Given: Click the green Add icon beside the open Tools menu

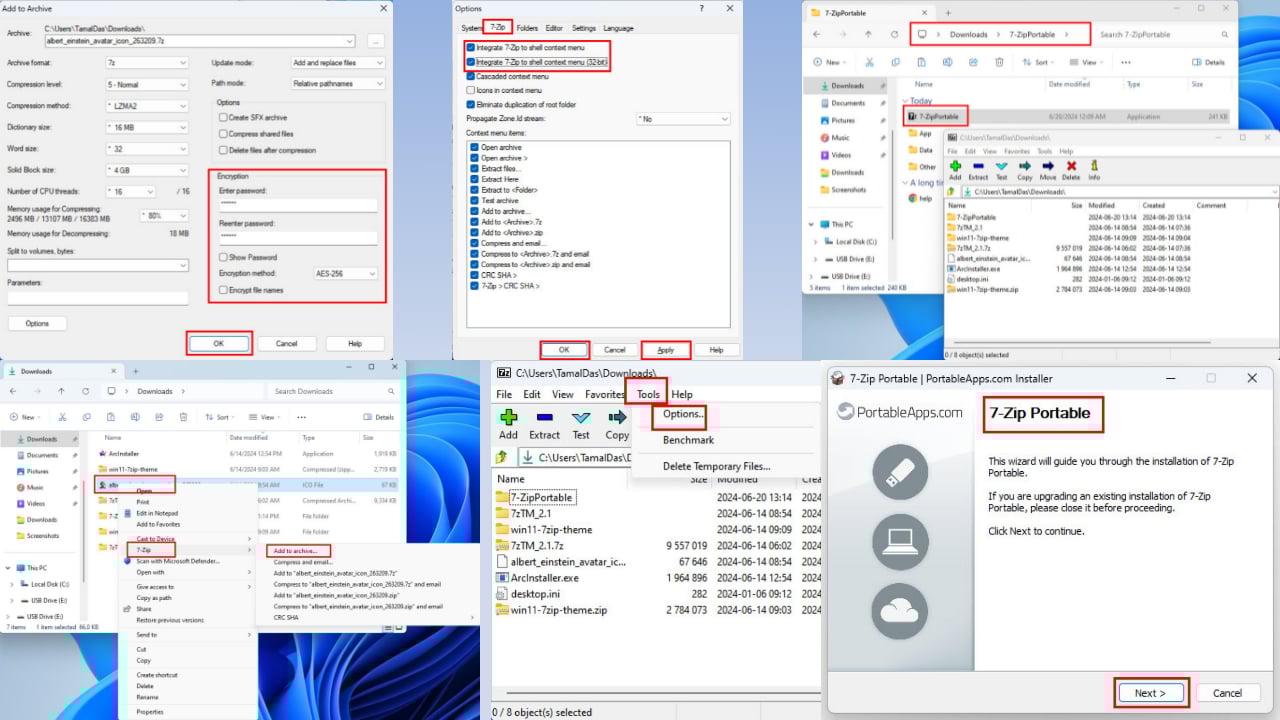Looking at the screenshot, I should (x=508, y=418).
